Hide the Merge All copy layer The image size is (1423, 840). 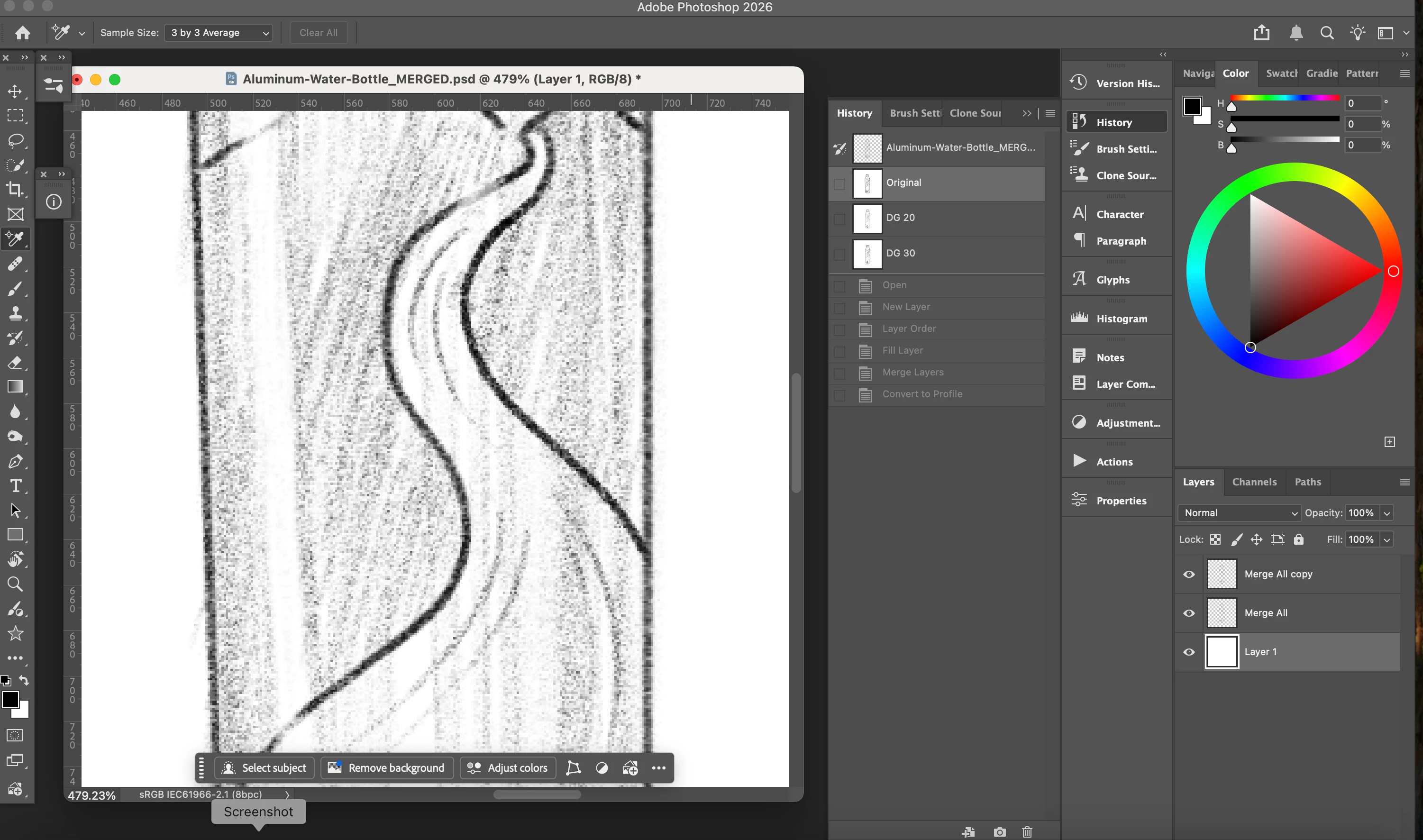[x=1189, y=574]
